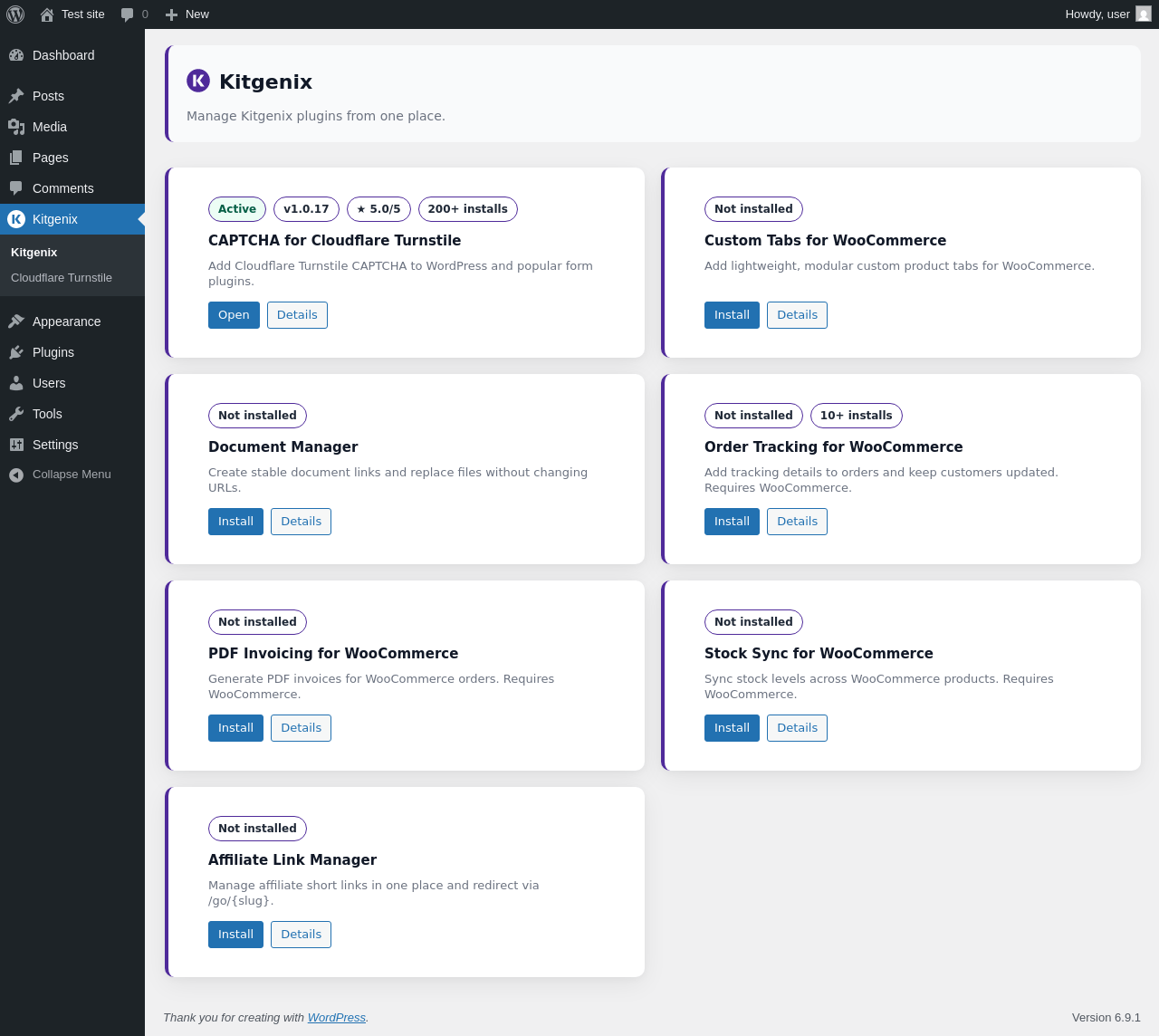Install Stock Sync for WooCommerce
The image size is (1159, 1036).
(732, 728)
